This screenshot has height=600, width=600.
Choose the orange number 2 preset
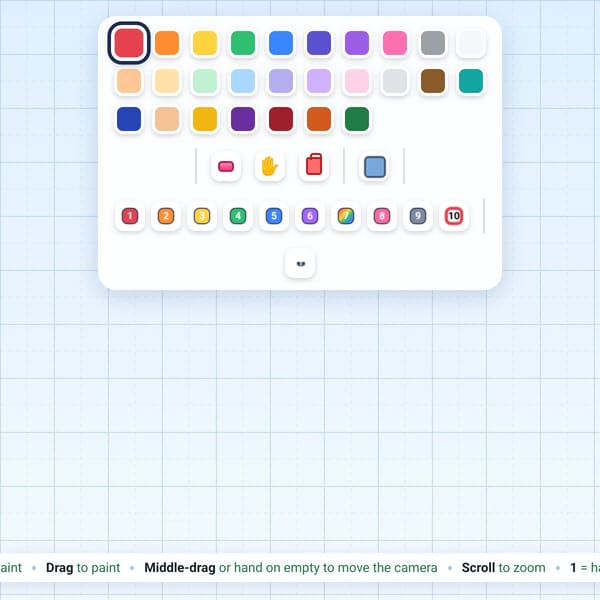166,216
